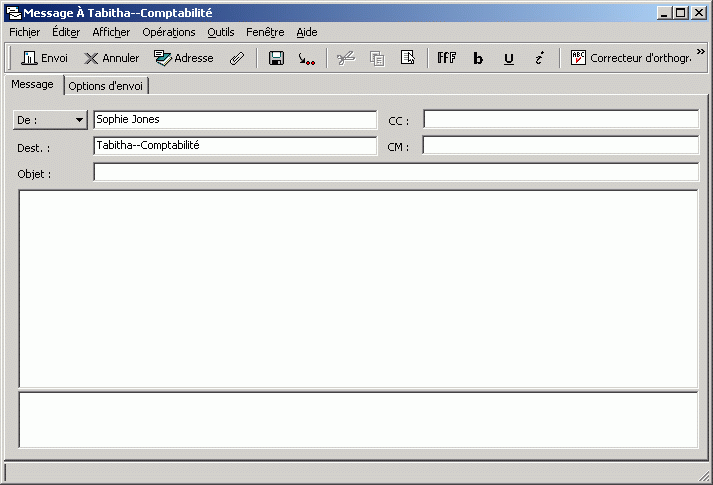Expand the toolbar overflow chevron

pyautogui.click(x=701, y=51)
